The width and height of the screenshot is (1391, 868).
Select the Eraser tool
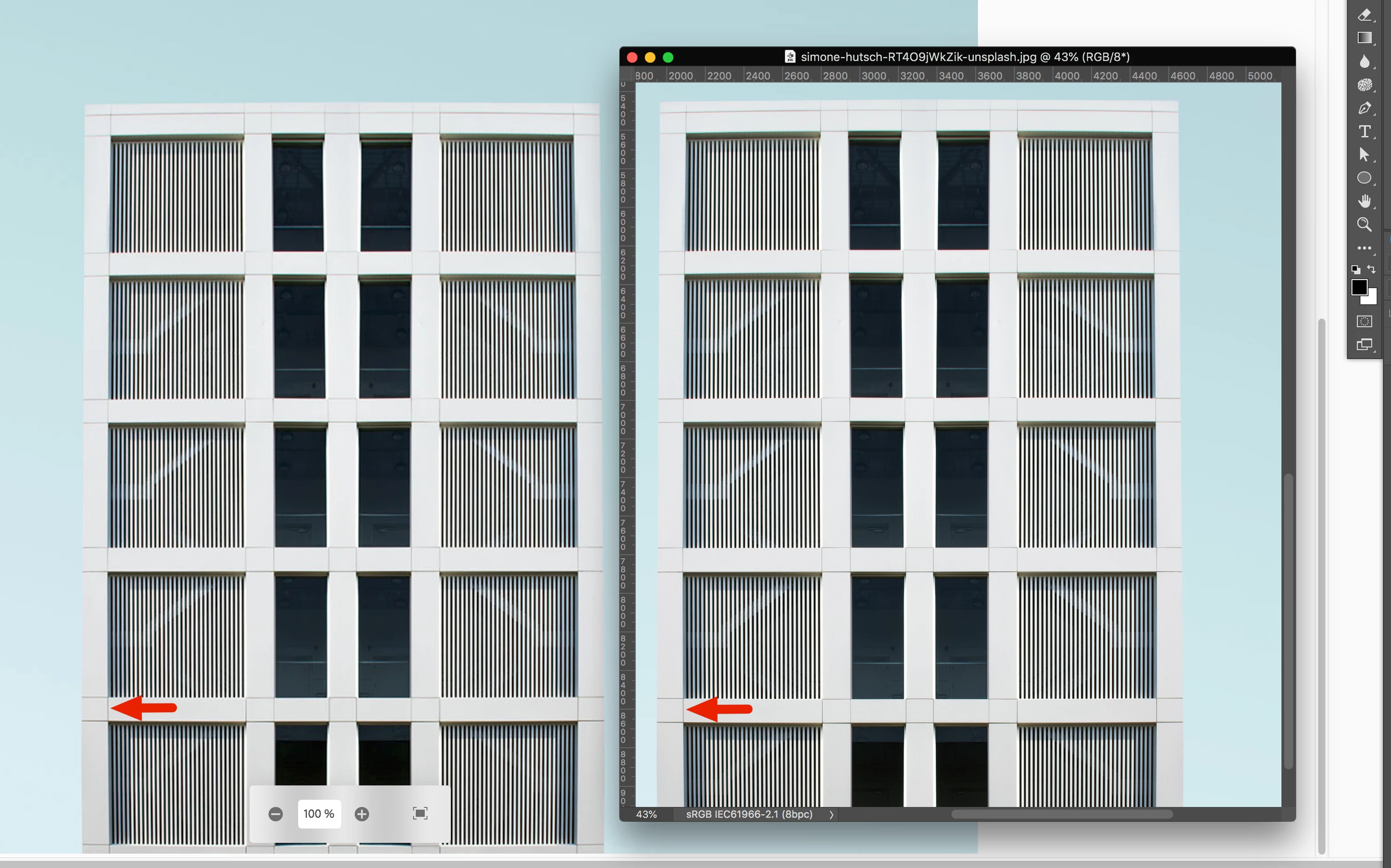[1365, 15]
